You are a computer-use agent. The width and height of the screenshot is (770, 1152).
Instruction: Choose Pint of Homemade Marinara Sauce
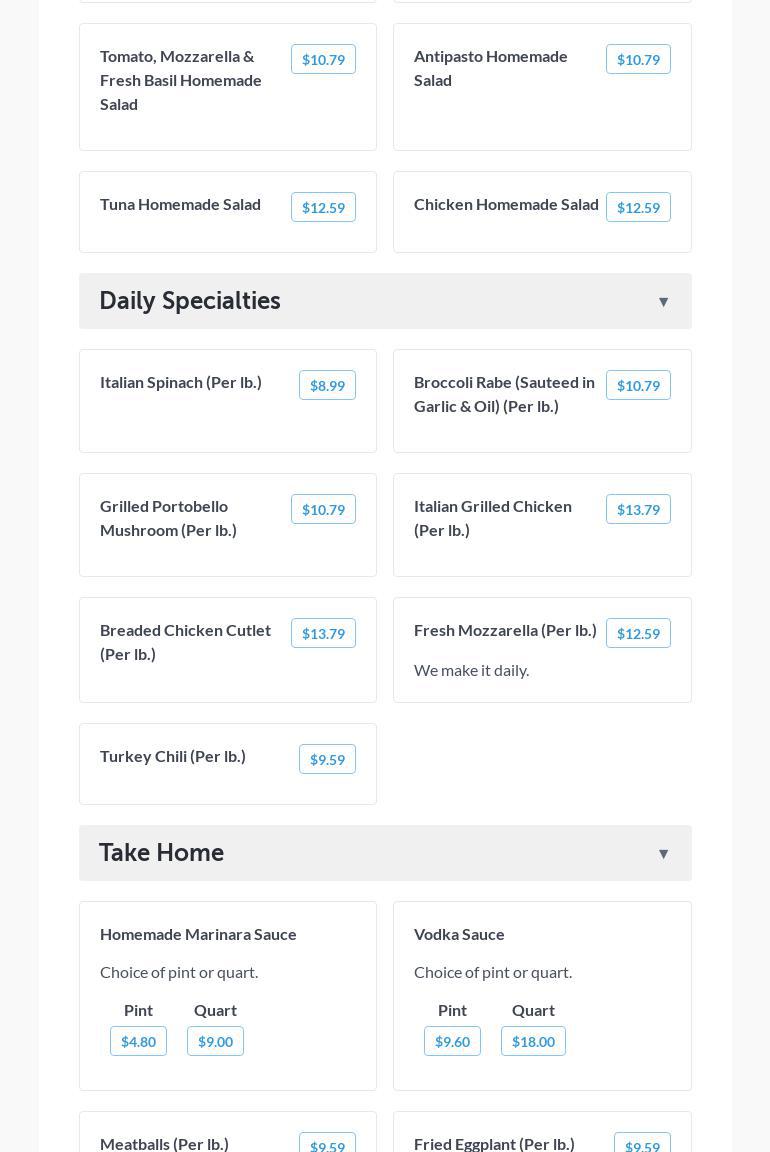point(138,1042)
